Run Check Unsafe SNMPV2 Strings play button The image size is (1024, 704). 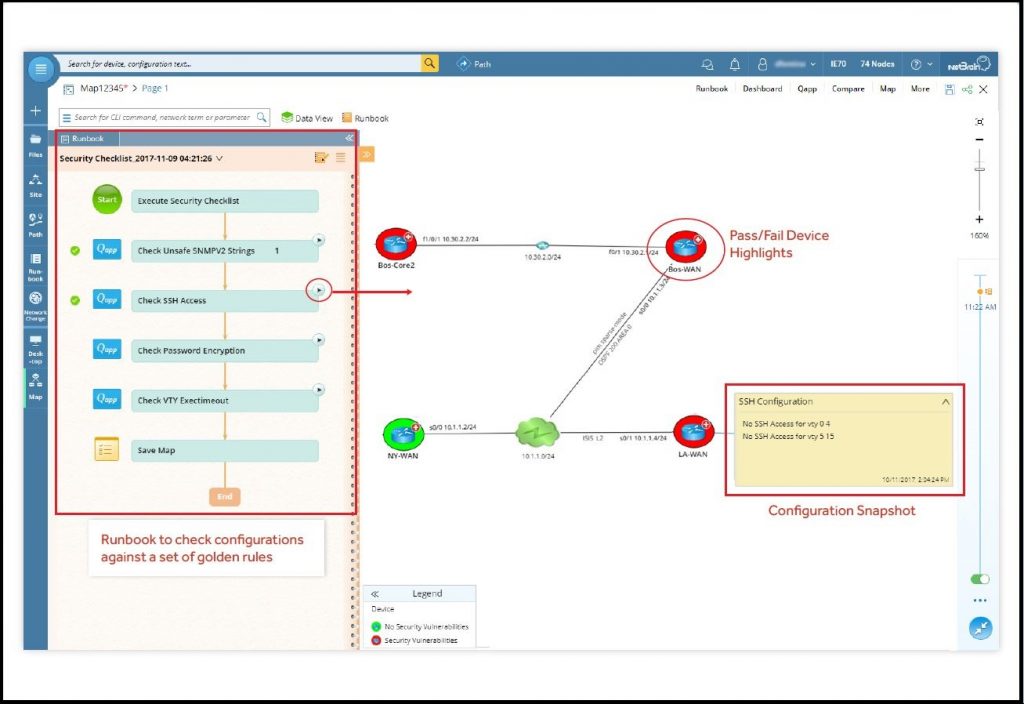[x=318, y=240]
